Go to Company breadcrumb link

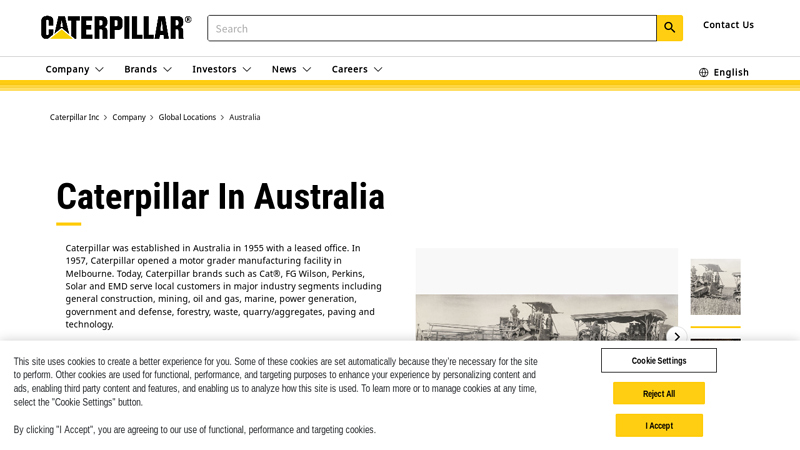[129, 117]
